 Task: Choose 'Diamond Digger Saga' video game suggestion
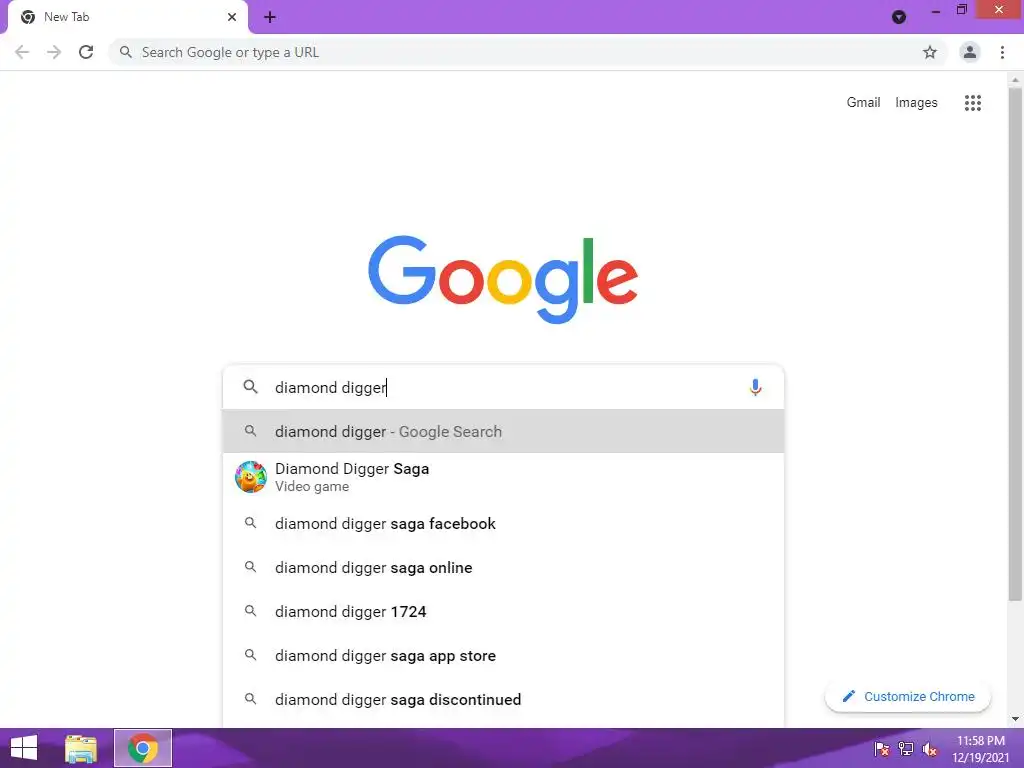point(504,477)
